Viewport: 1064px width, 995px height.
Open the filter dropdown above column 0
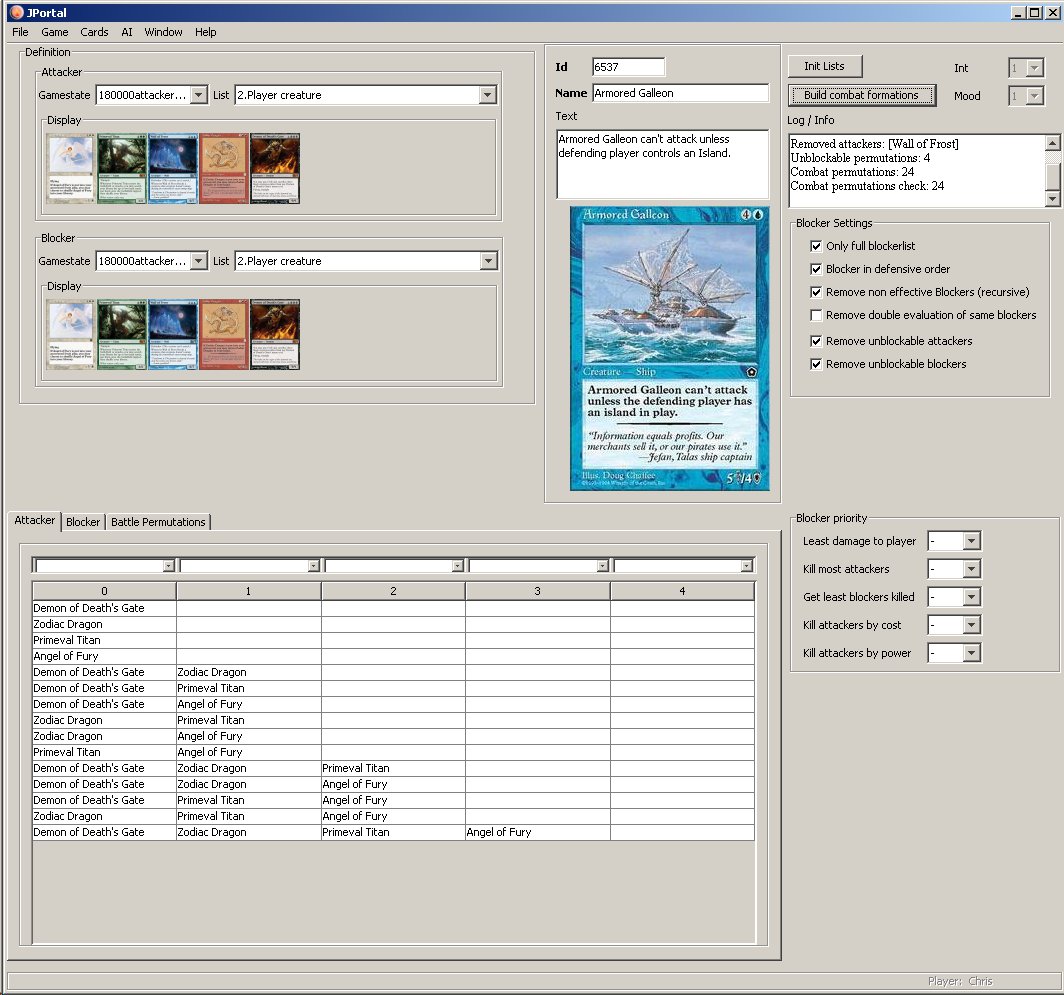(168, 565)
